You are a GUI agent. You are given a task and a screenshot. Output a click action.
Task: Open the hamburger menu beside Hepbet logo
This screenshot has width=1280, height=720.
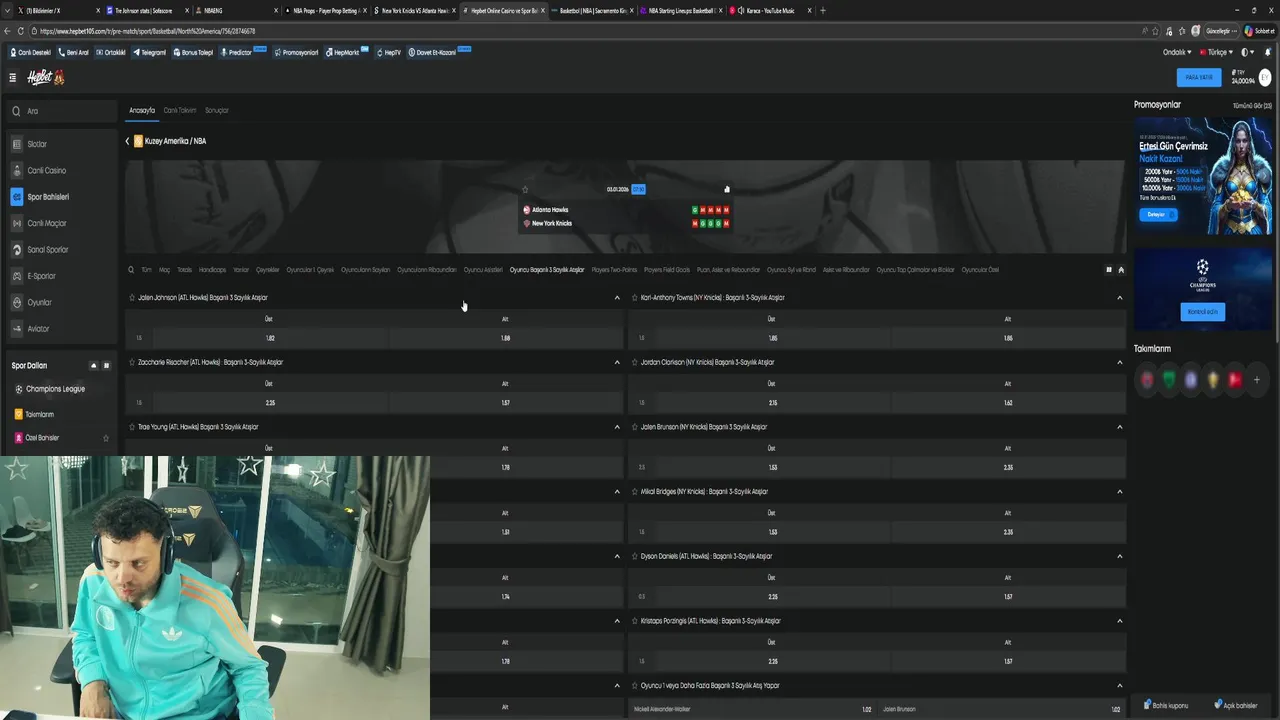click(x=13, y=77)
